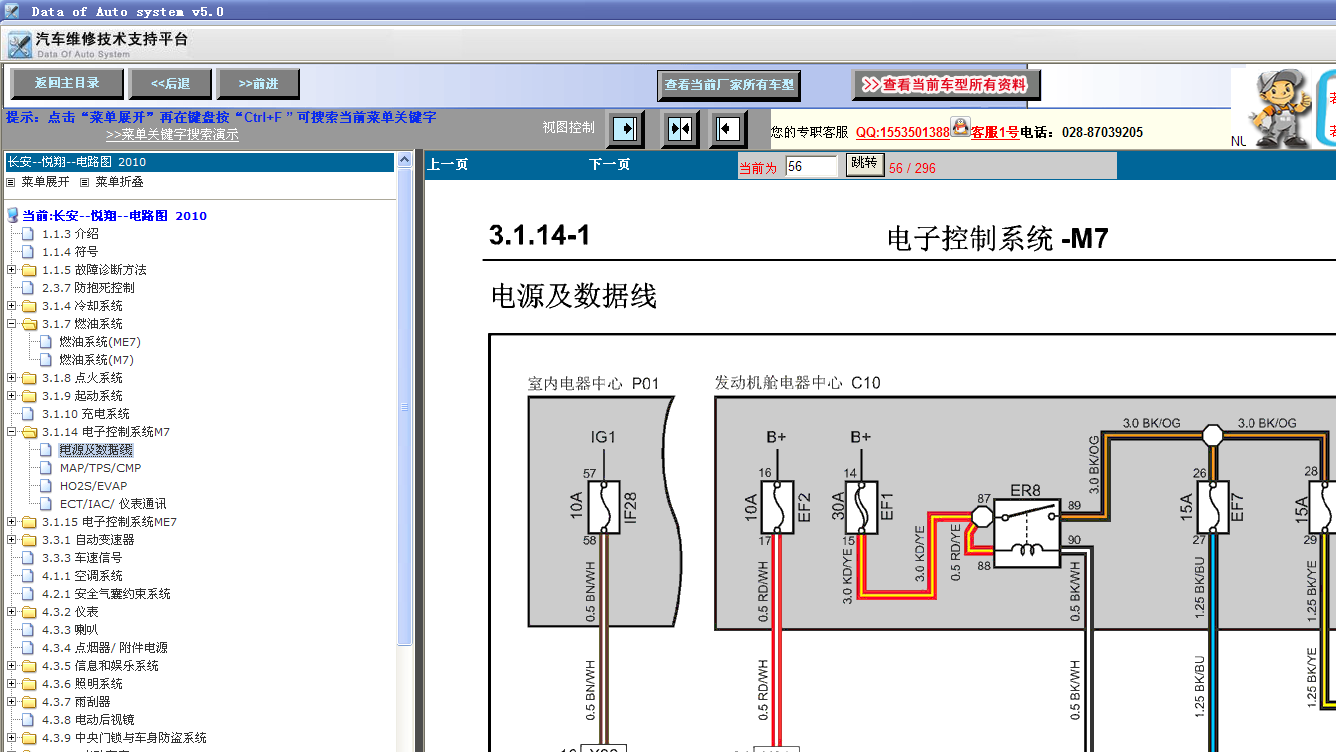The width and height of the screenshot is (1336, 752).
Task: Click the <<后退 back button
Action: (x=170, y=84)
